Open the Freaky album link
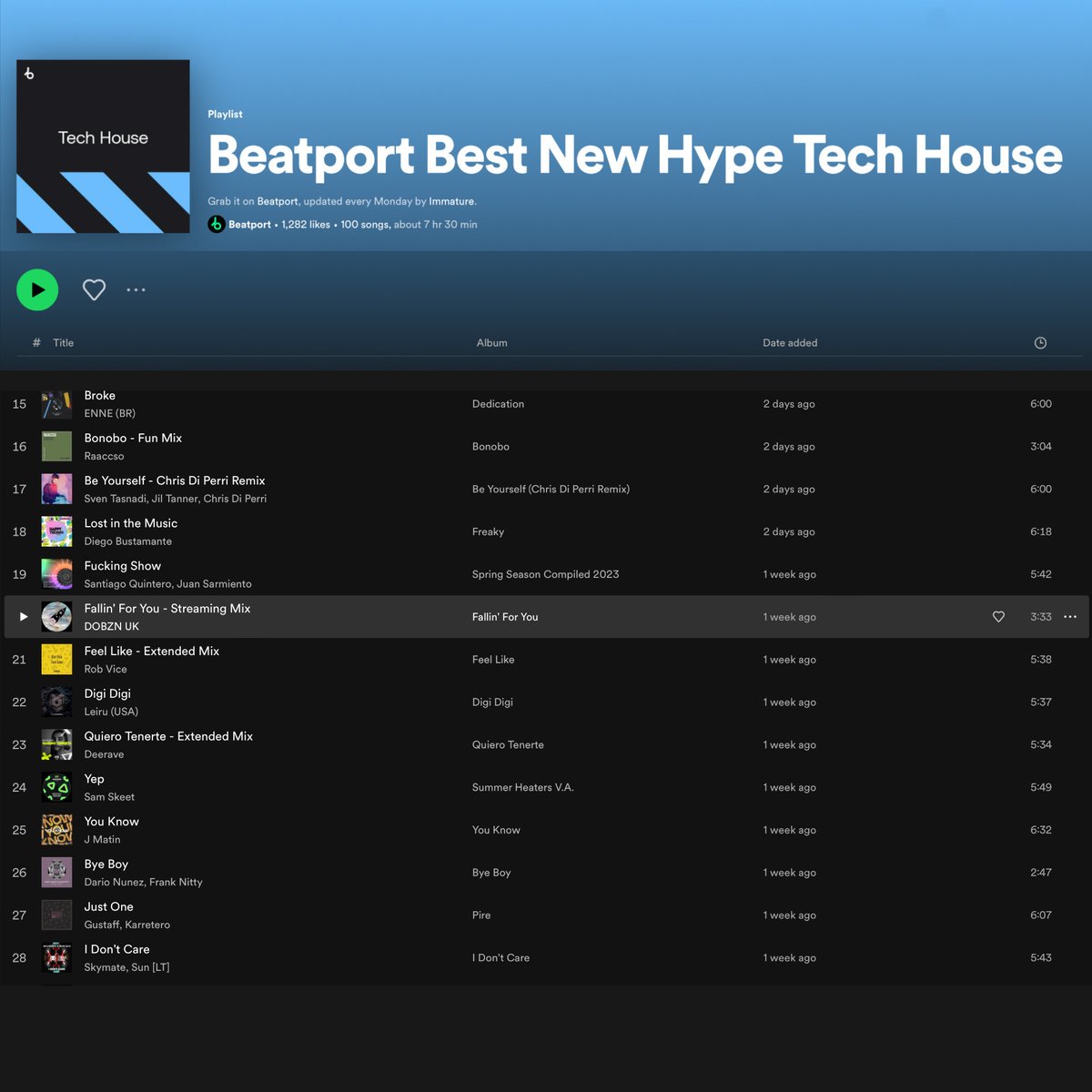The image size is (1092, 1092). [488, 531]
